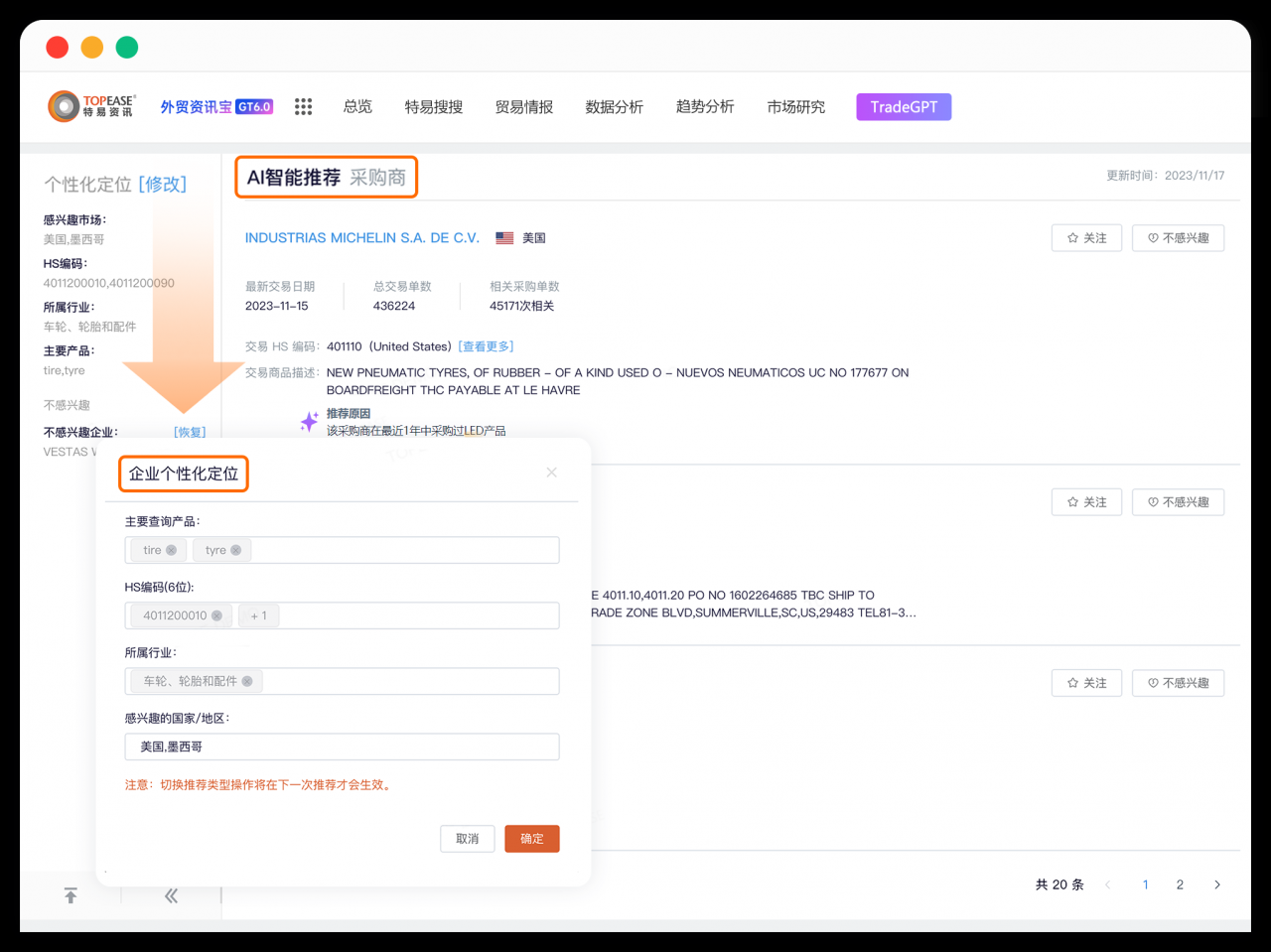Close the 企业个性化定位 dialog
The image size is (1271, 952).
(x=551, y=473)
